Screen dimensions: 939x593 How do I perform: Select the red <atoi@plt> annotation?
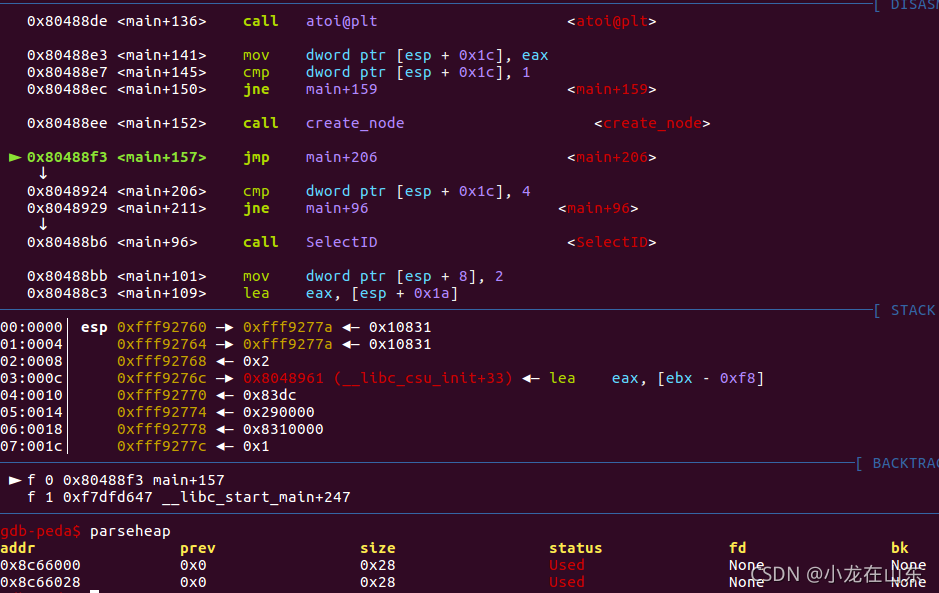pos(611,21)
